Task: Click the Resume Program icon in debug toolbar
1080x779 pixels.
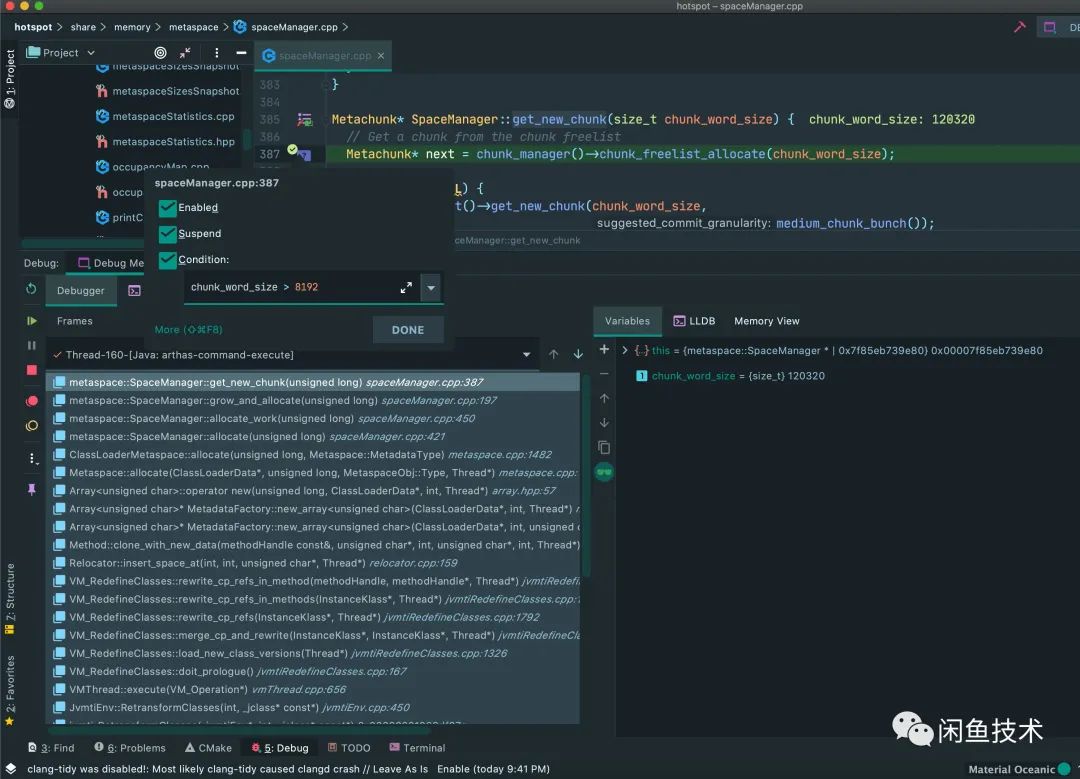Action: pos(32,321)
